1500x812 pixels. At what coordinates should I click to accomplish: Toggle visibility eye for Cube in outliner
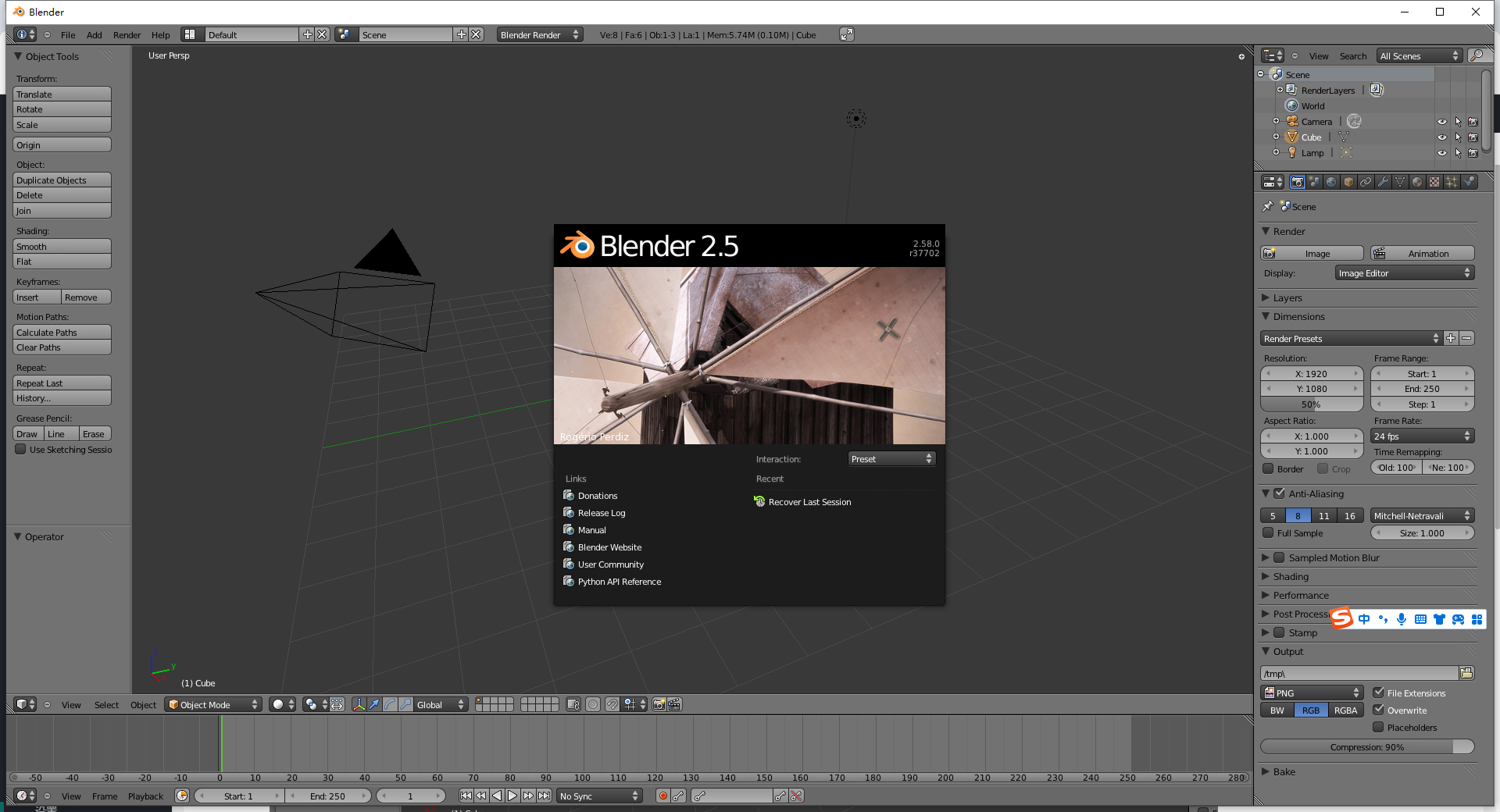click(1442, 137)
